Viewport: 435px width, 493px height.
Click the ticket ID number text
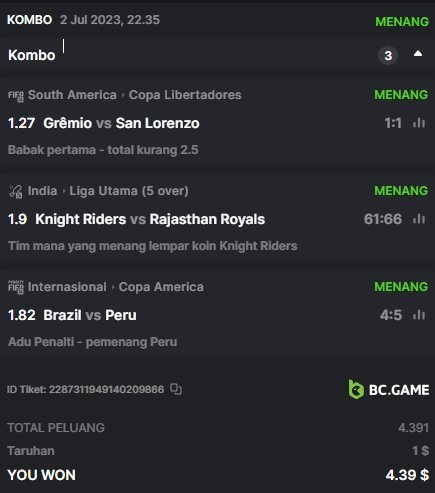(107, 389)
